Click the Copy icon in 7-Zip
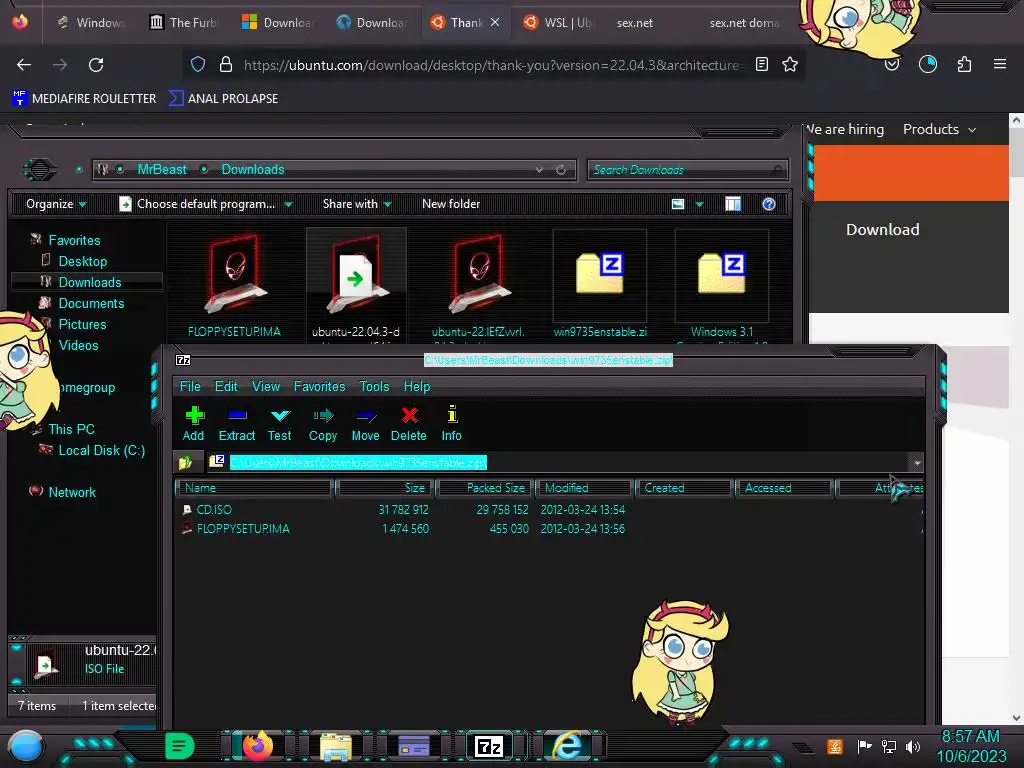This screenshot has height=768, width=1024. coord(323,423)
